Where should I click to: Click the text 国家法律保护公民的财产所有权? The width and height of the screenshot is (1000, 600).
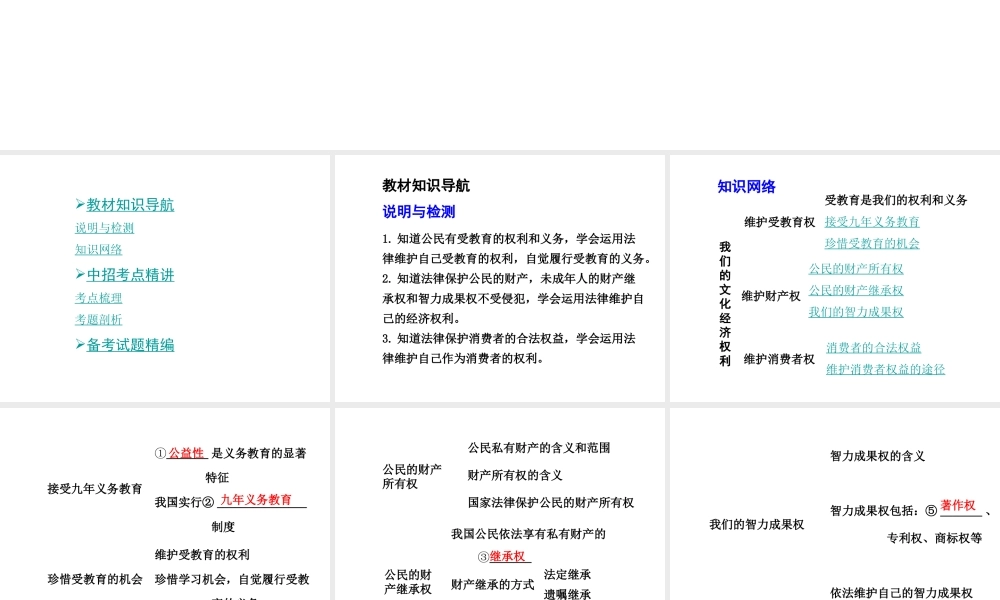(551, 502)
